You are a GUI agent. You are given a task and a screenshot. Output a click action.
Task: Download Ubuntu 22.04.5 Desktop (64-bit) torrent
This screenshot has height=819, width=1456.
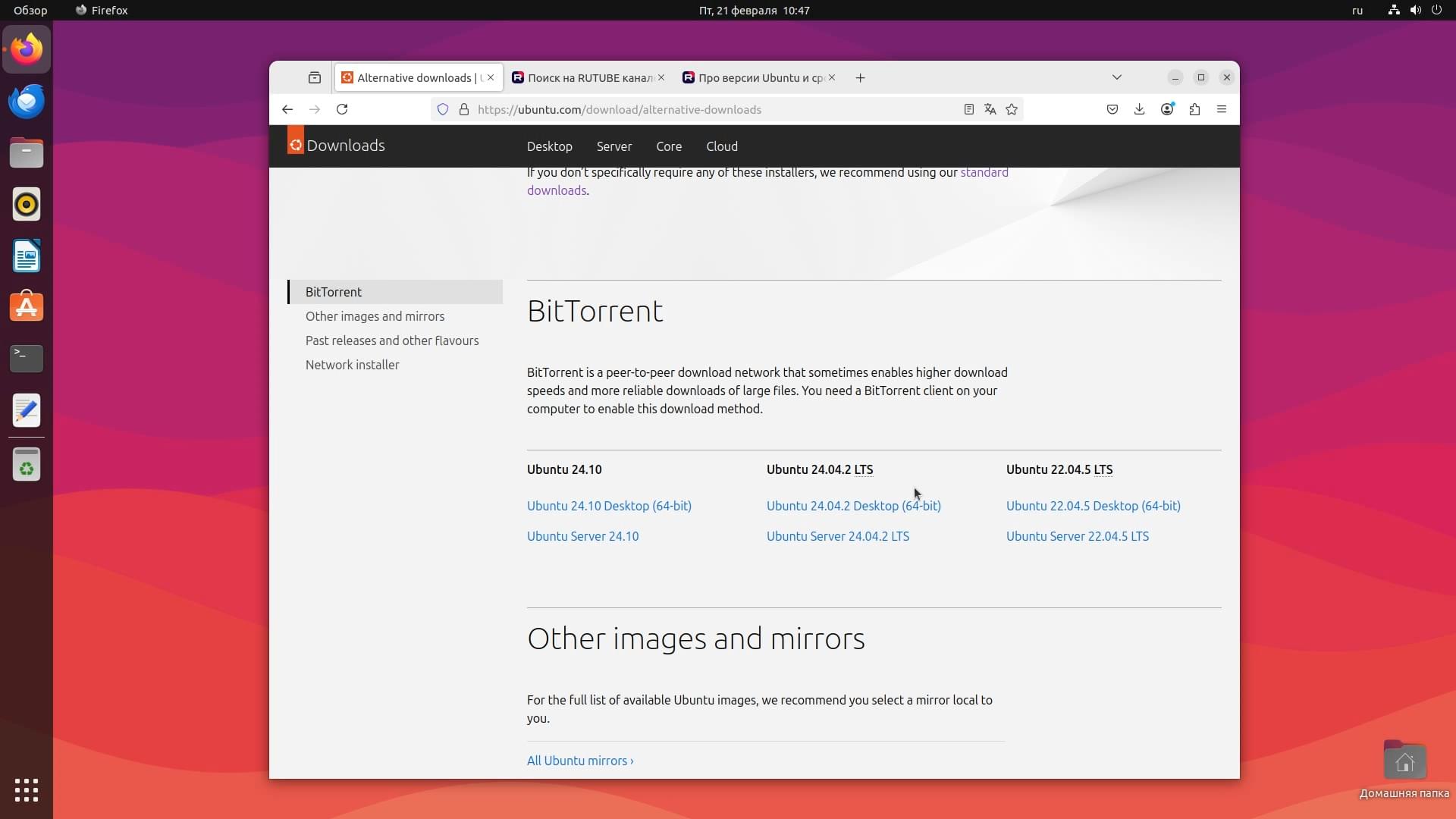tap(1093, 506)
